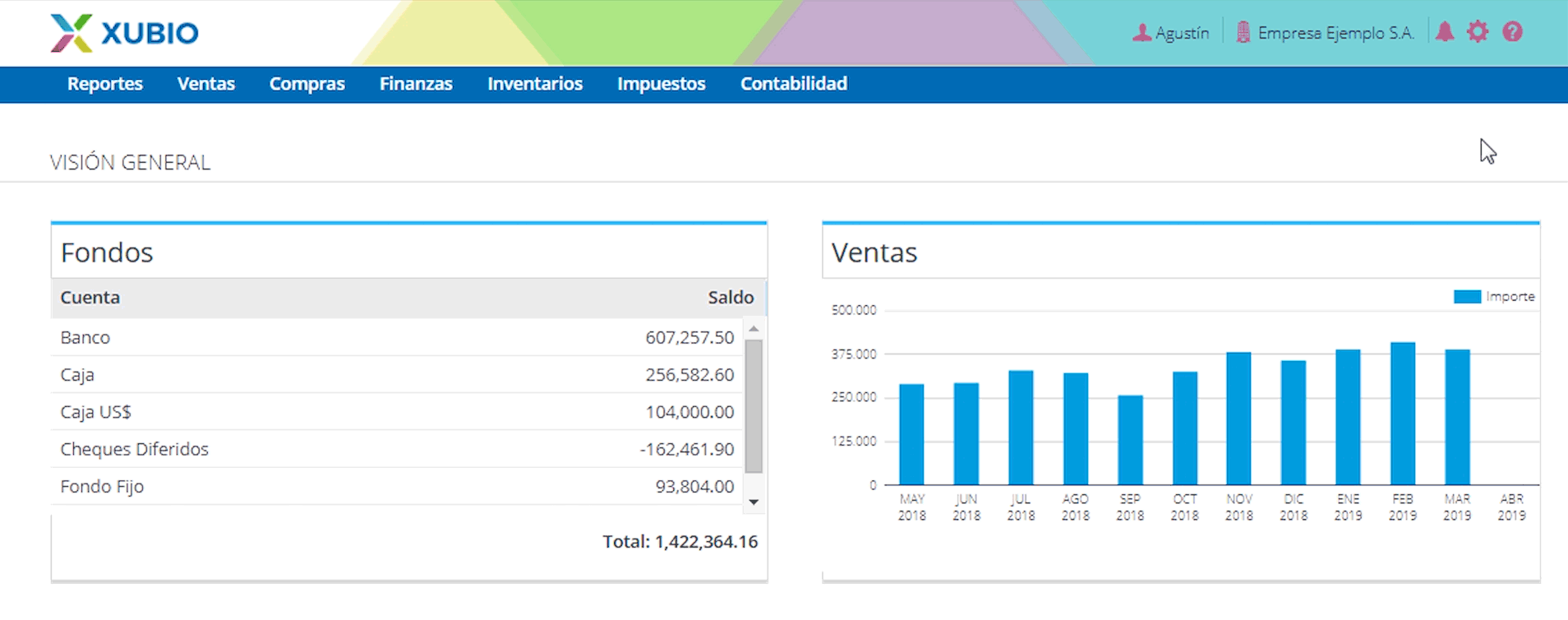Click the Agustín user name

1182,33
